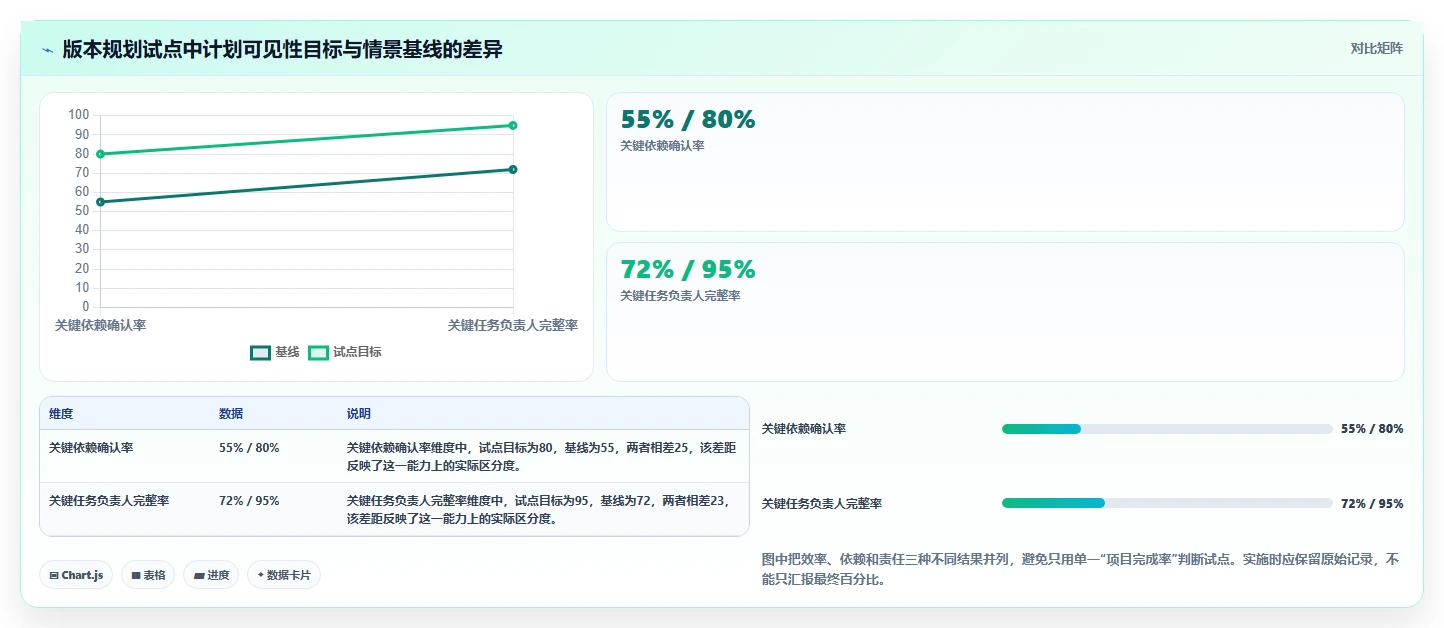Viewport: 1444px width, 628px height.
Task: Click target data point for 关键依赖确认率
Action: coord(100,154)
